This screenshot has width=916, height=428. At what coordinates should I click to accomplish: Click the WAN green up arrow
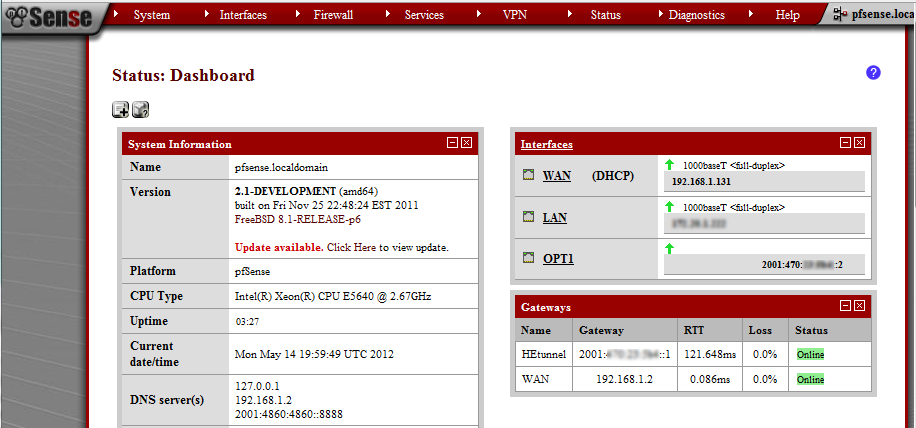pos(670,165)
